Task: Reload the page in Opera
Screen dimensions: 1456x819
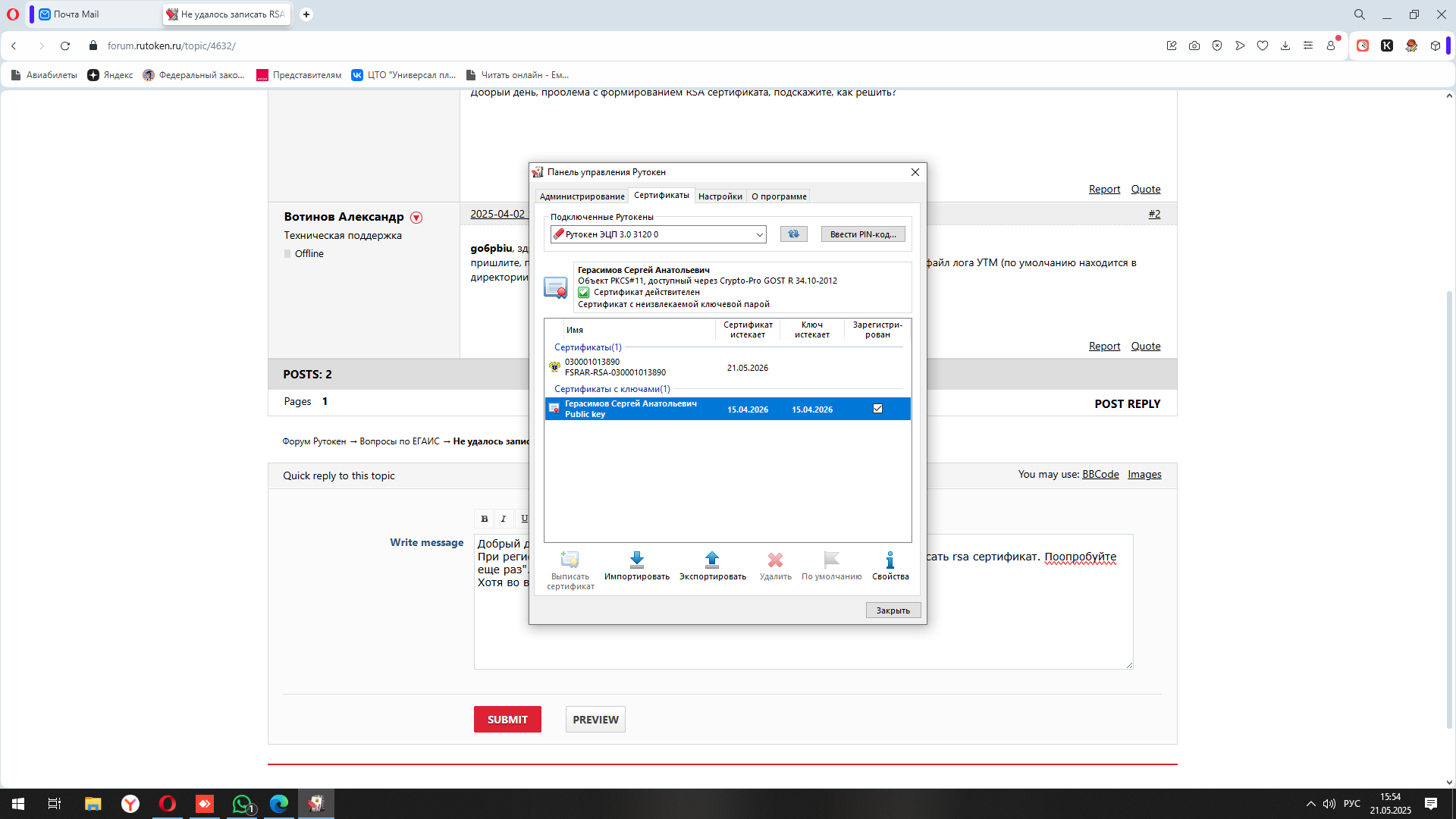Action: (x=65, y=45)
